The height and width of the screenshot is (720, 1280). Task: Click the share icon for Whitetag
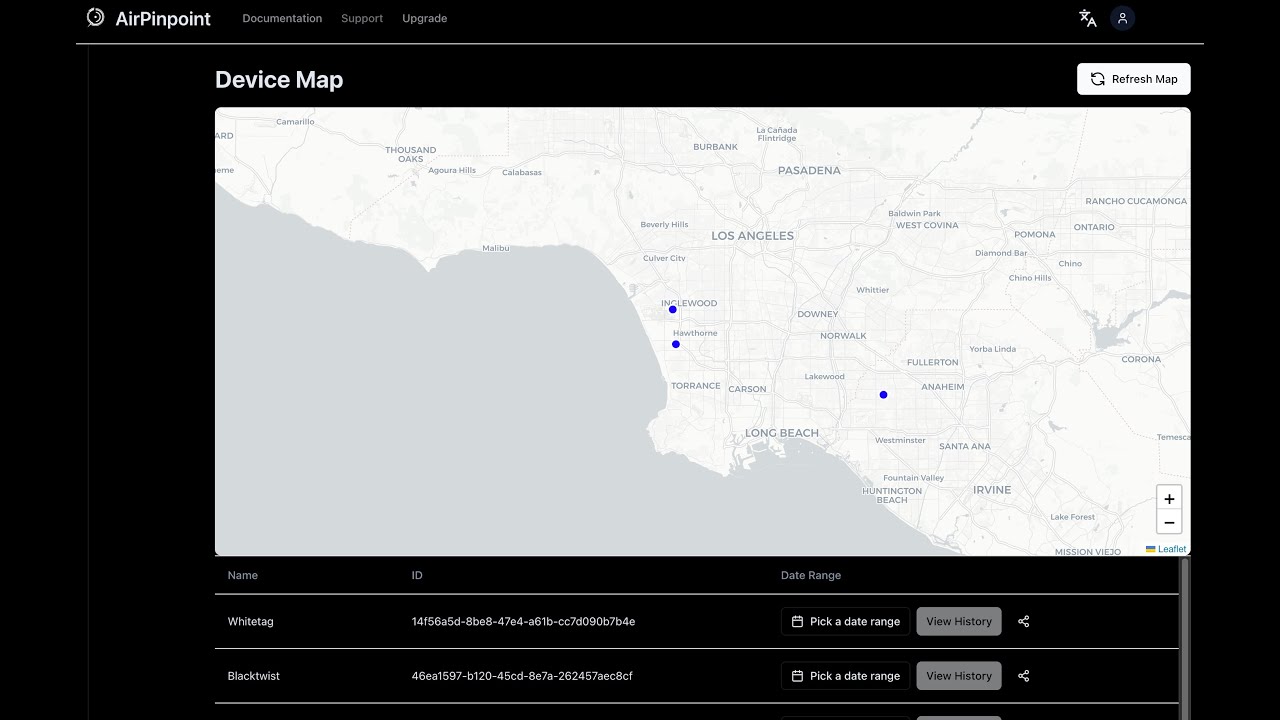(x=1023, y=621)
